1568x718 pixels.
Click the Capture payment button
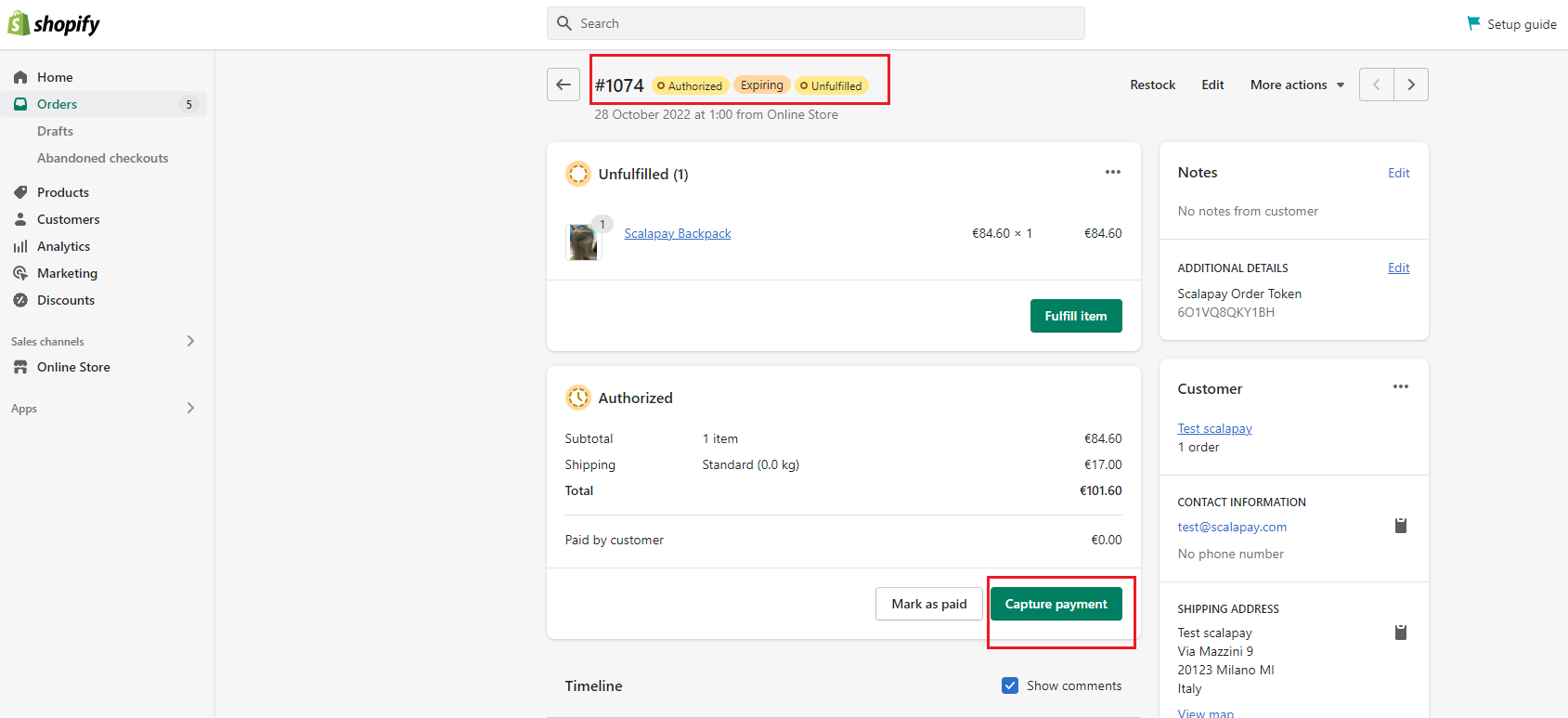(x=1056, y=604)
